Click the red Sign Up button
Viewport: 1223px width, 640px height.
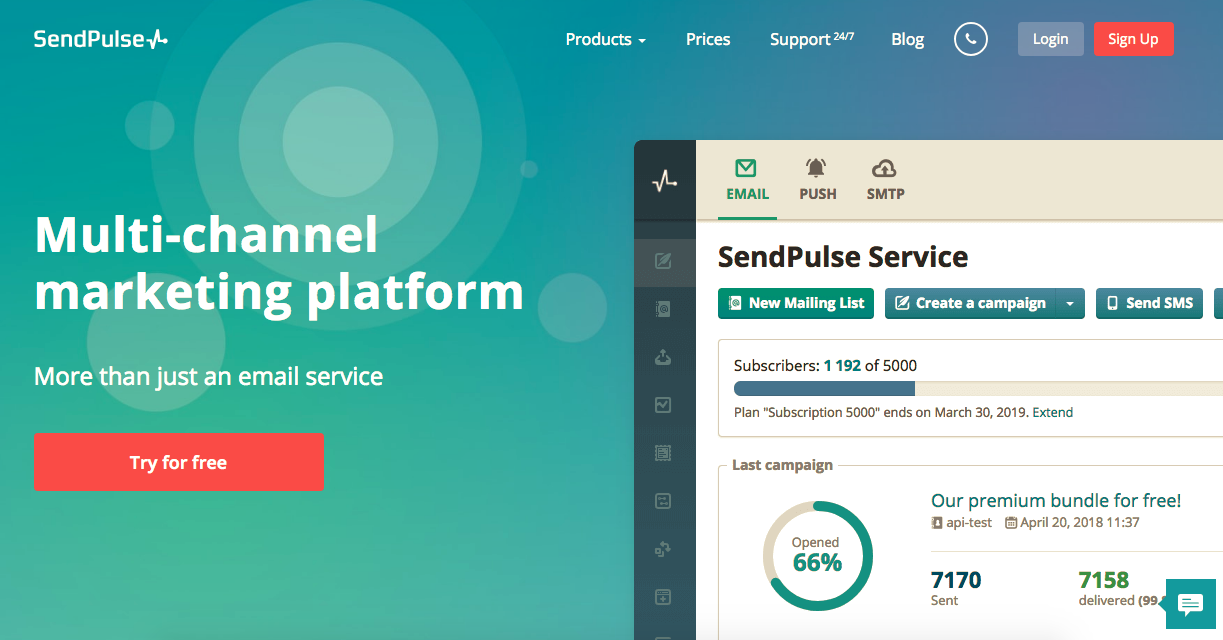[x=1133, y=39]
